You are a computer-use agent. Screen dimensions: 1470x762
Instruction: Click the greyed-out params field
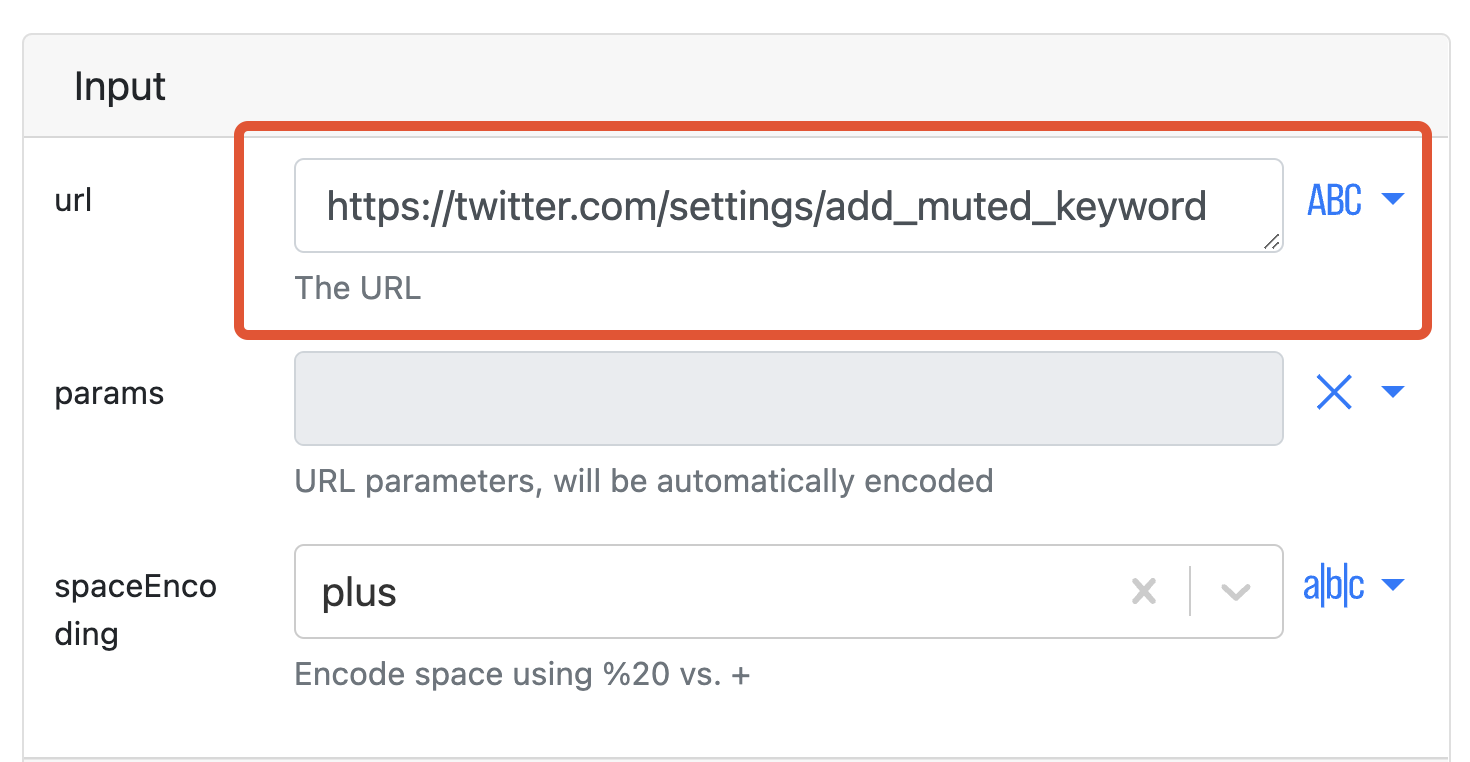788,398
